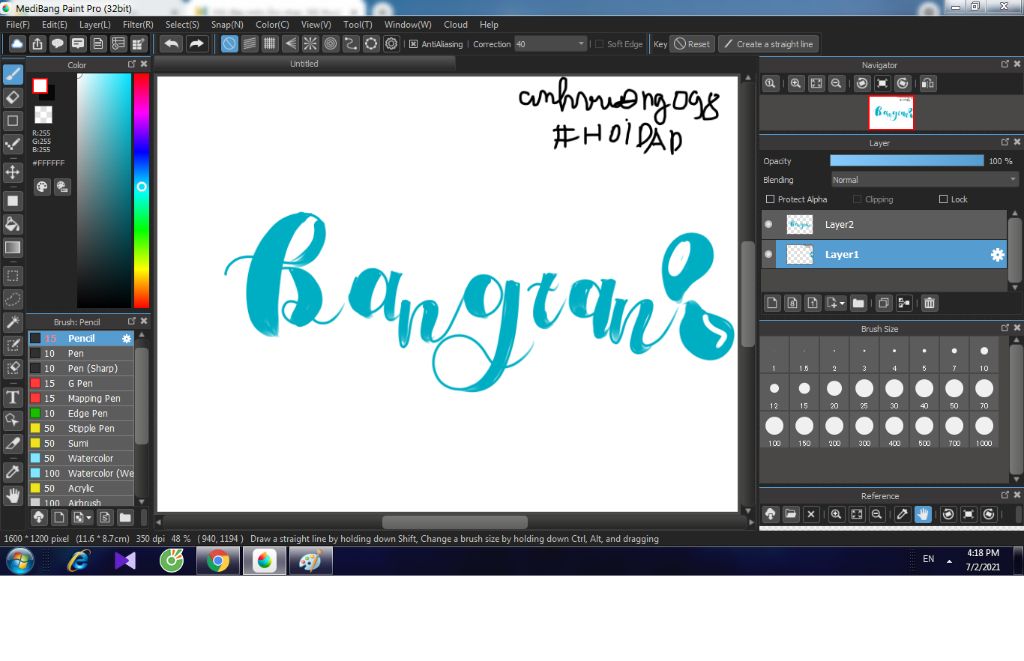Select the Brush tool in left toolbar
Image resolution: width=1024 pixels, height=661 pixels.
tap(12, 74)
